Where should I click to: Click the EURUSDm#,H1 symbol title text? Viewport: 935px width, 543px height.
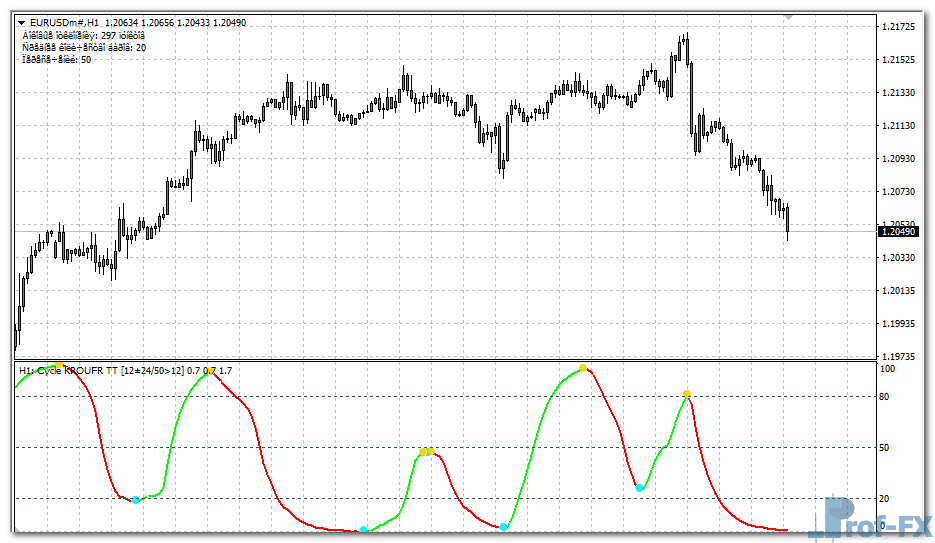pos(64,22)
